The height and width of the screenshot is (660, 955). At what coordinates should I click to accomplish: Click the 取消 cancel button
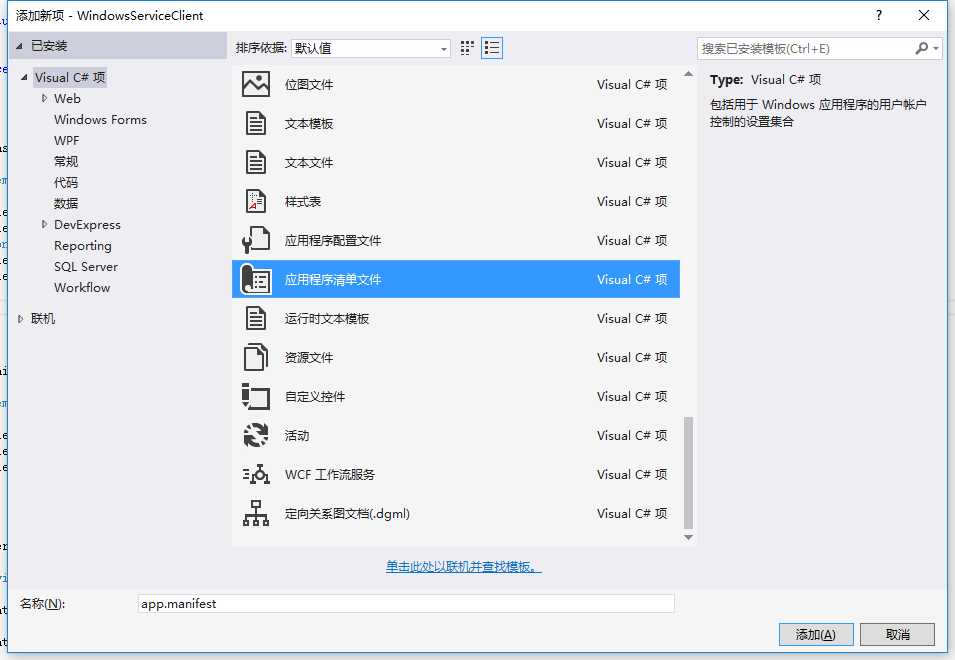[897, 634]
